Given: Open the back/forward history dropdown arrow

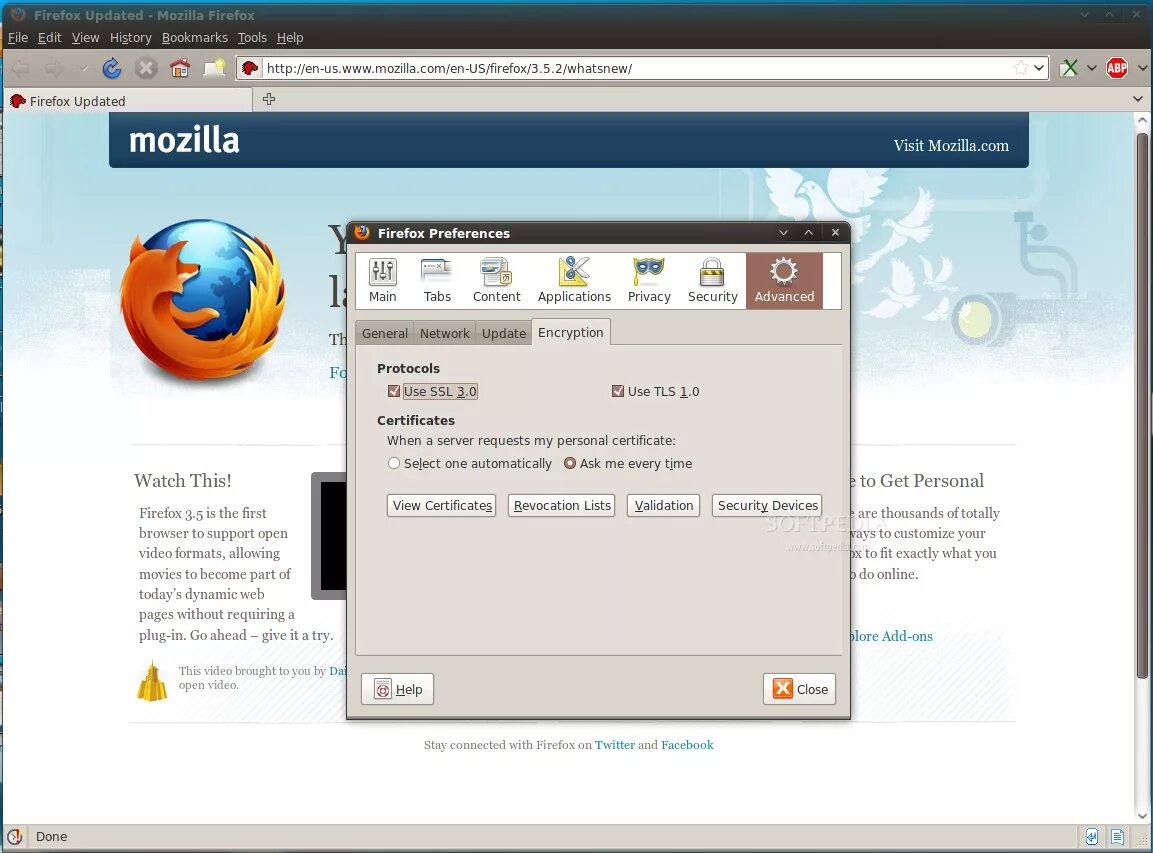Looking at the screenshot, I should point(84,69).
